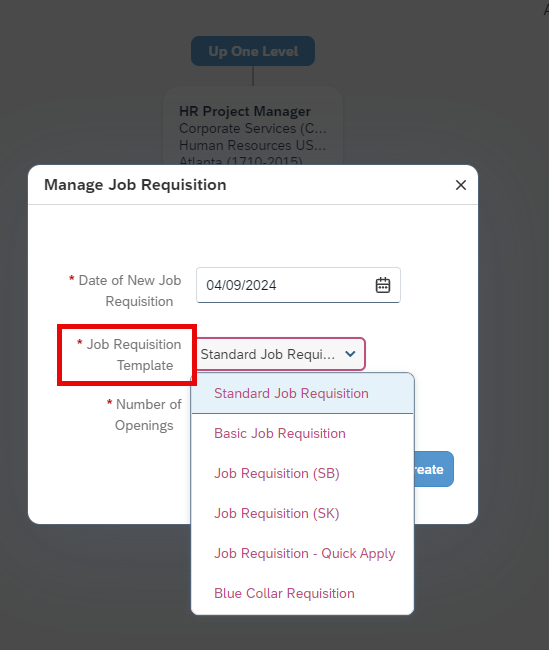Image resolution: width=549 pixels, height=650 pixels.
Task: Click the Up One Level button
Action: tap(253, 51)
